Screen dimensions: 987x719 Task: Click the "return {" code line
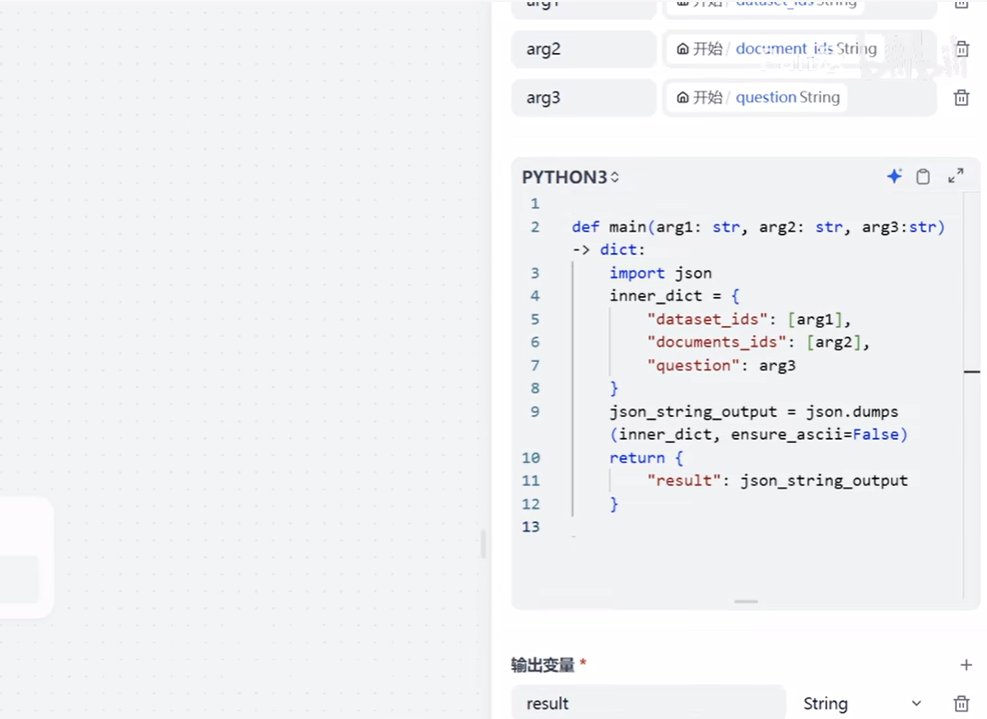tap(646, 458)
